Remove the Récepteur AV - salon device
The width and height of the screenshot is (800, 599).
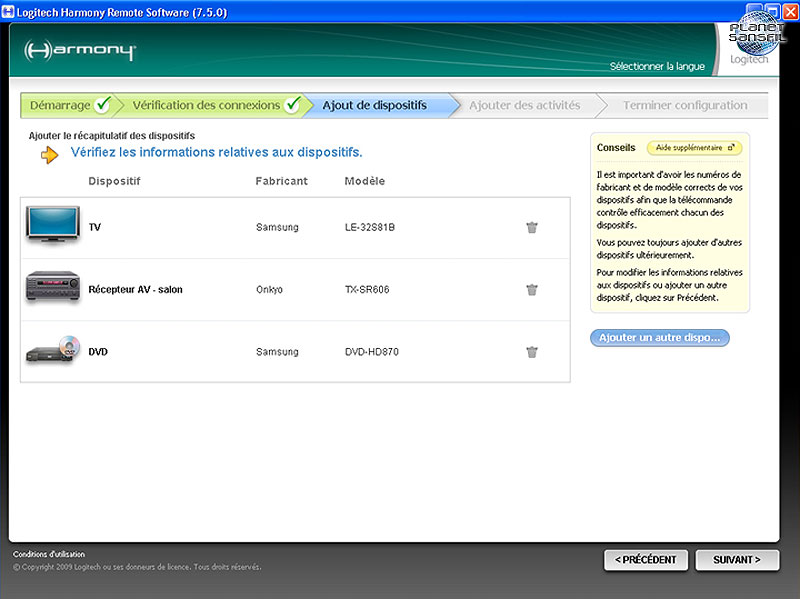pyautogui.click(x=532, y=290)
